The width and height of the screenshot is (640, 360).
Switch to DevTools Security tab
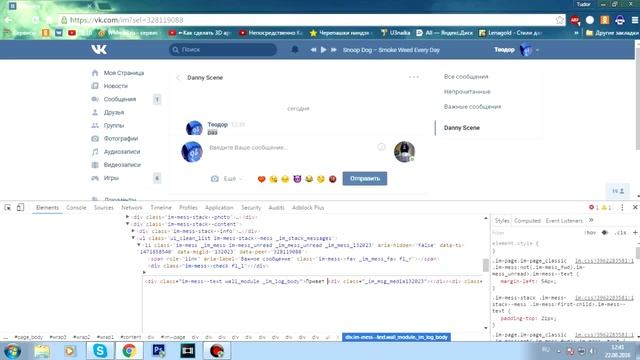[251, 208]
